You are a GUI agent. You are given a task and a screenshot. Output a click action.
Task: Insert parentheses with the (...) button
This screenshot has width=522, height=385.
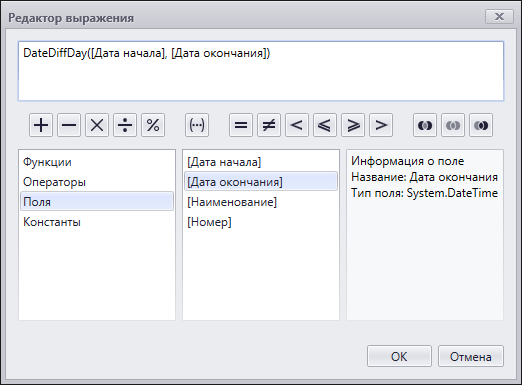click(197, 125)
